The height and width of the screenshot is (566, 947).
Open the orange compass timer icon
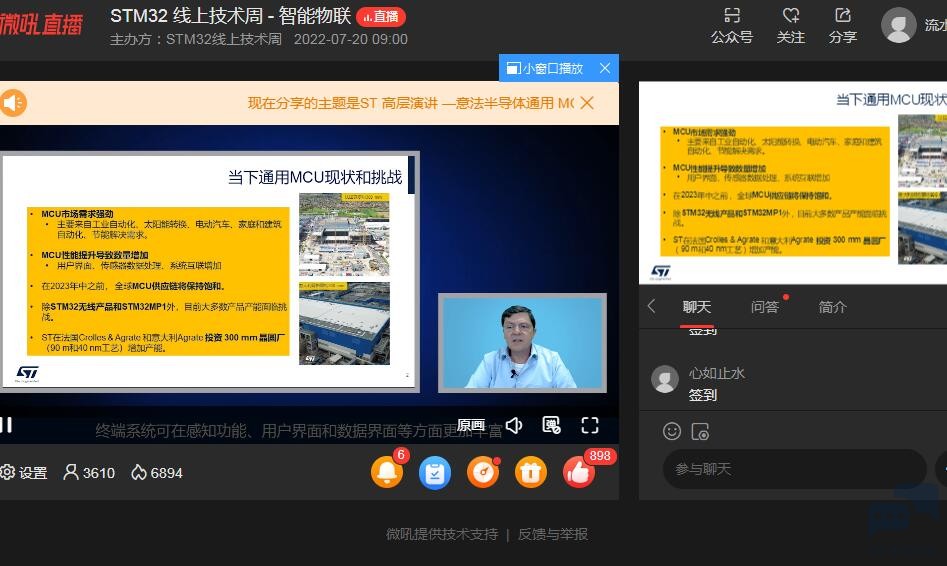(x=483, y=472)
